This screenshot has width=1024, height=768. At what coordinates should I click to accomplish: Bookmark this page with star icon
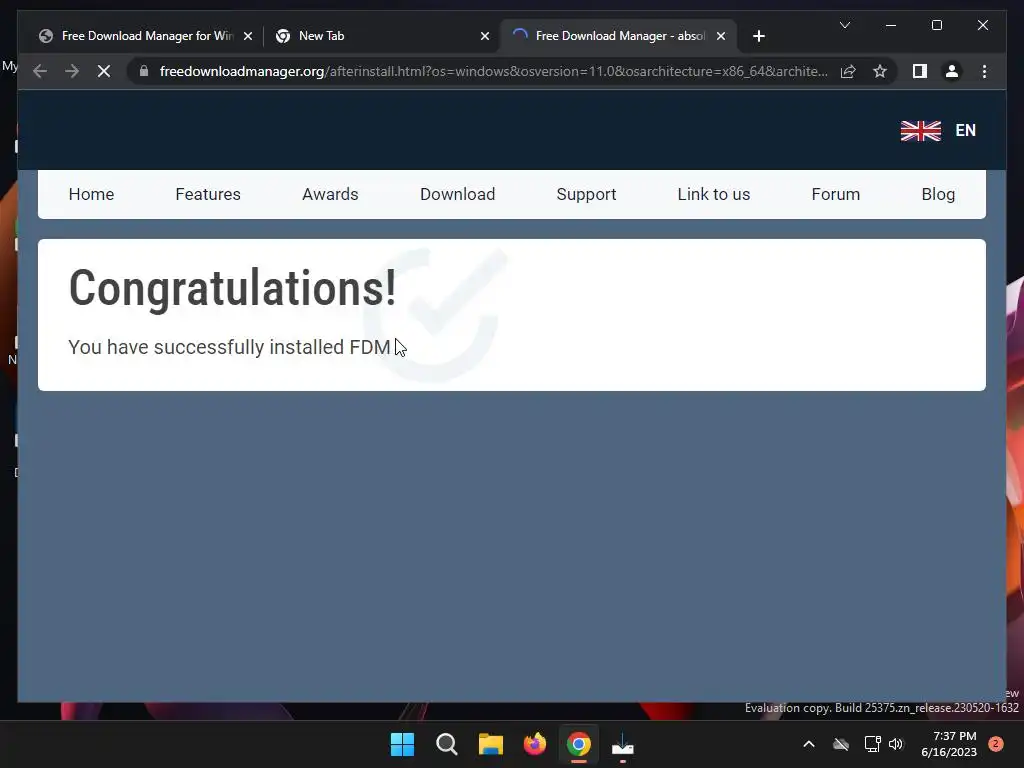tap(880, 71)
